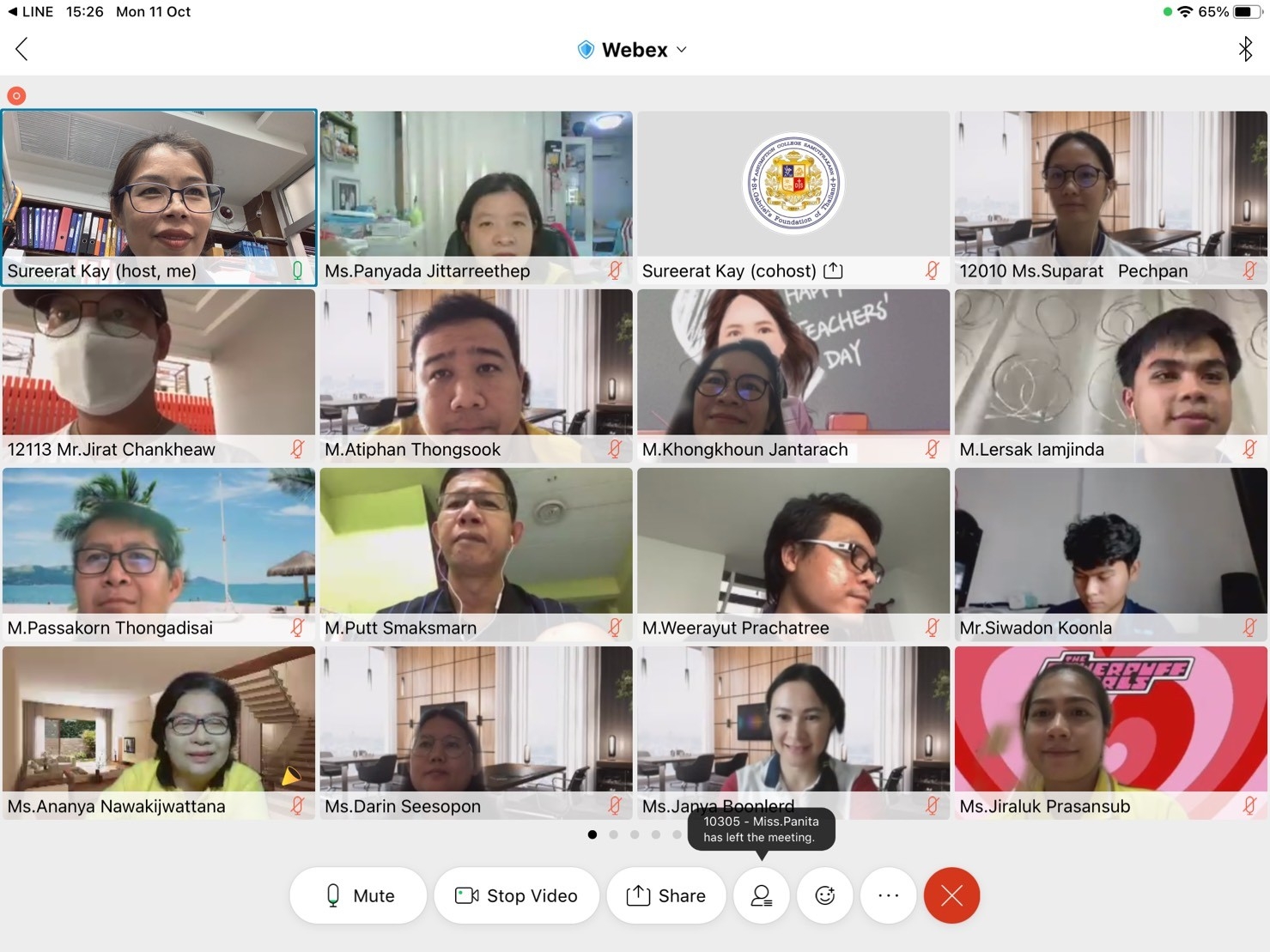Open the participants list icon
This screenshot has height=952, width=1270.
click(x=761, y=895)
